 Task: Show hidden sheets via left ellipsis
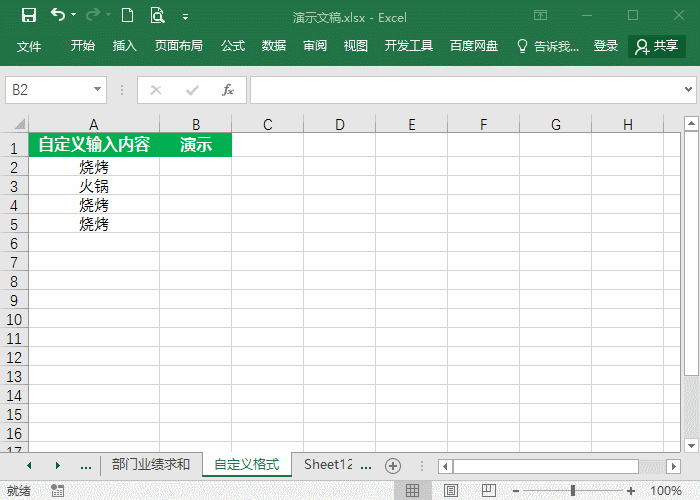86,466
